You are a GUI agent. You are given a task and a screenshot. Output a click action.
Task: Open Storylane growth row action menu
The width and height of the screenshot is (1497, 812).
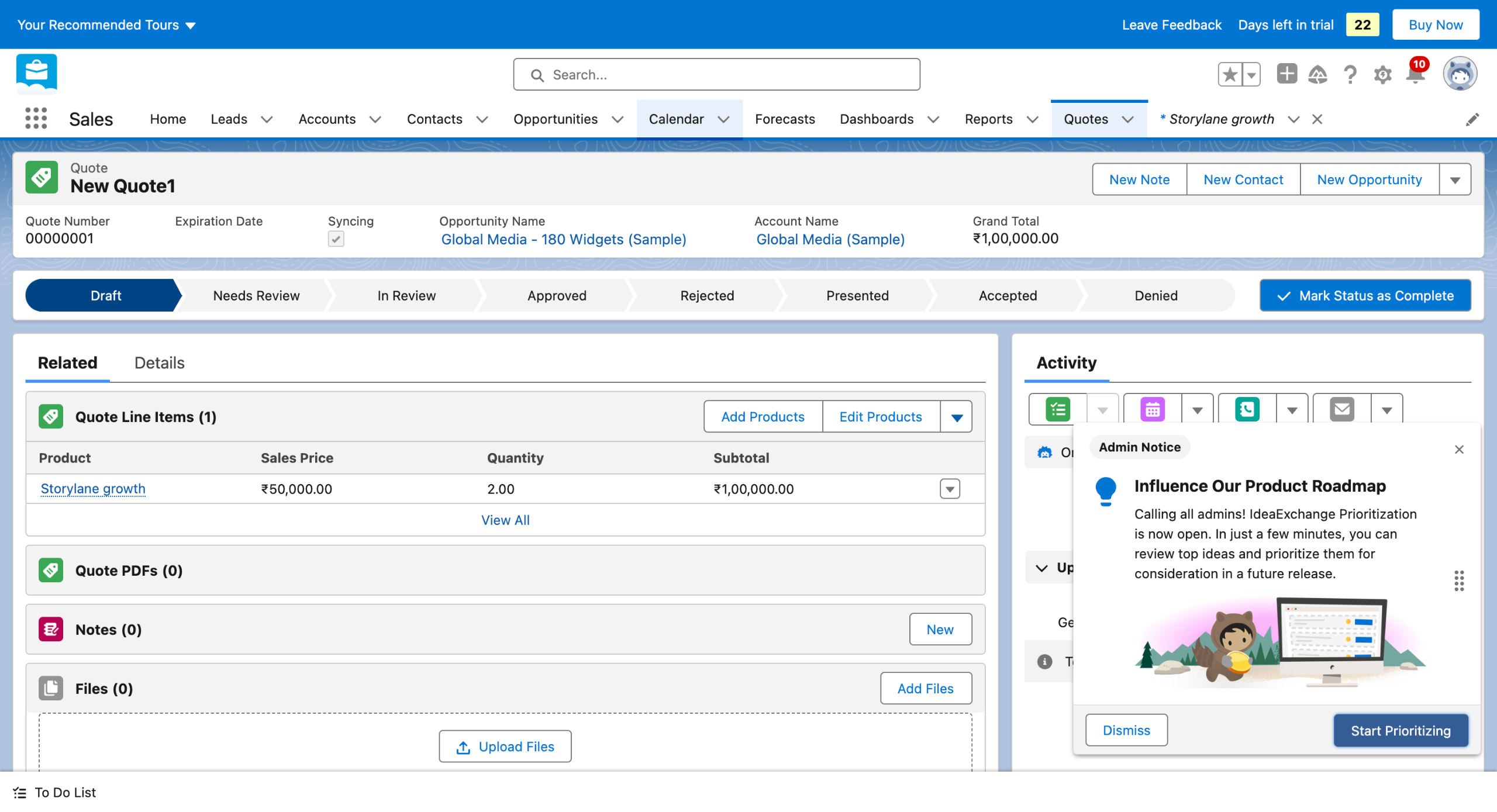tap(950, 489)
